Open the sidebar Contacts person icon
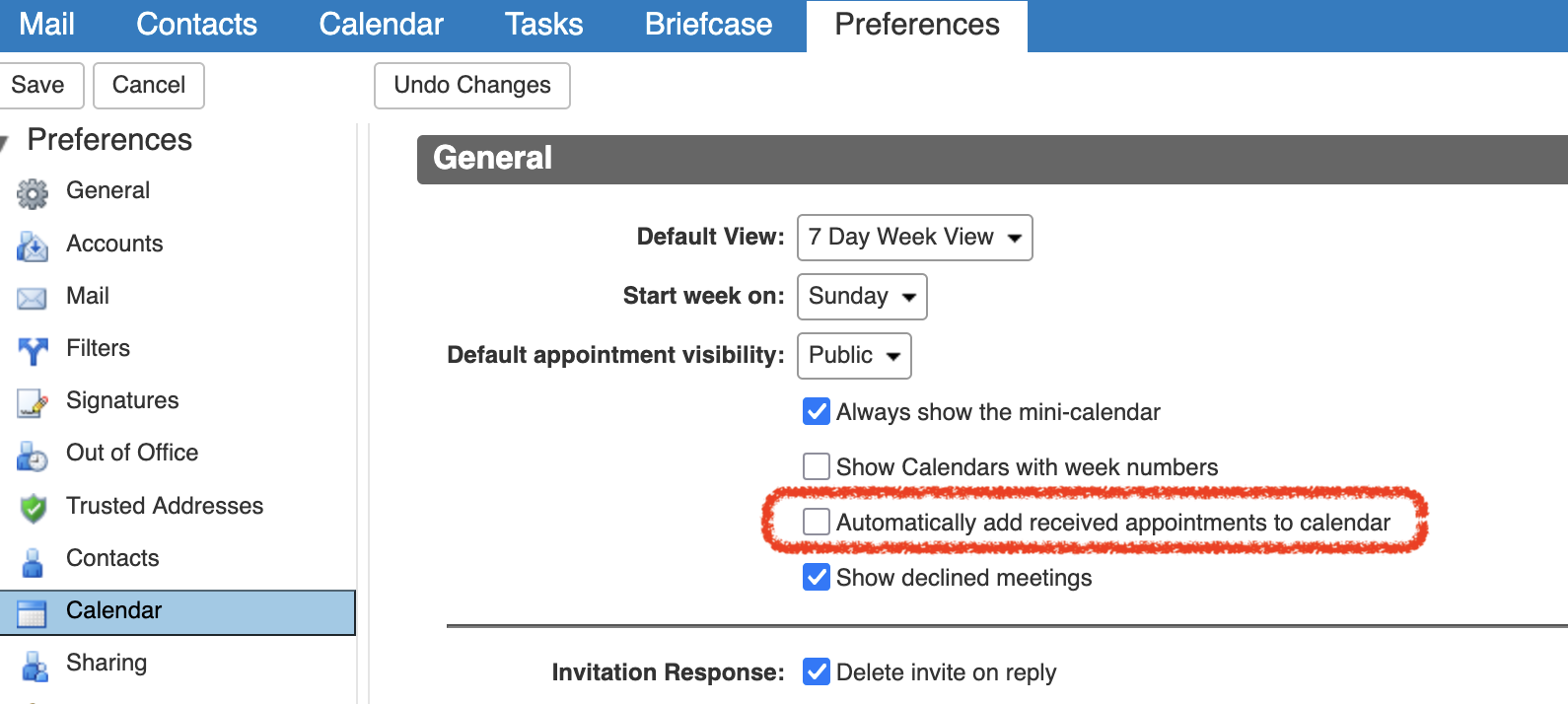 point(33,562)
